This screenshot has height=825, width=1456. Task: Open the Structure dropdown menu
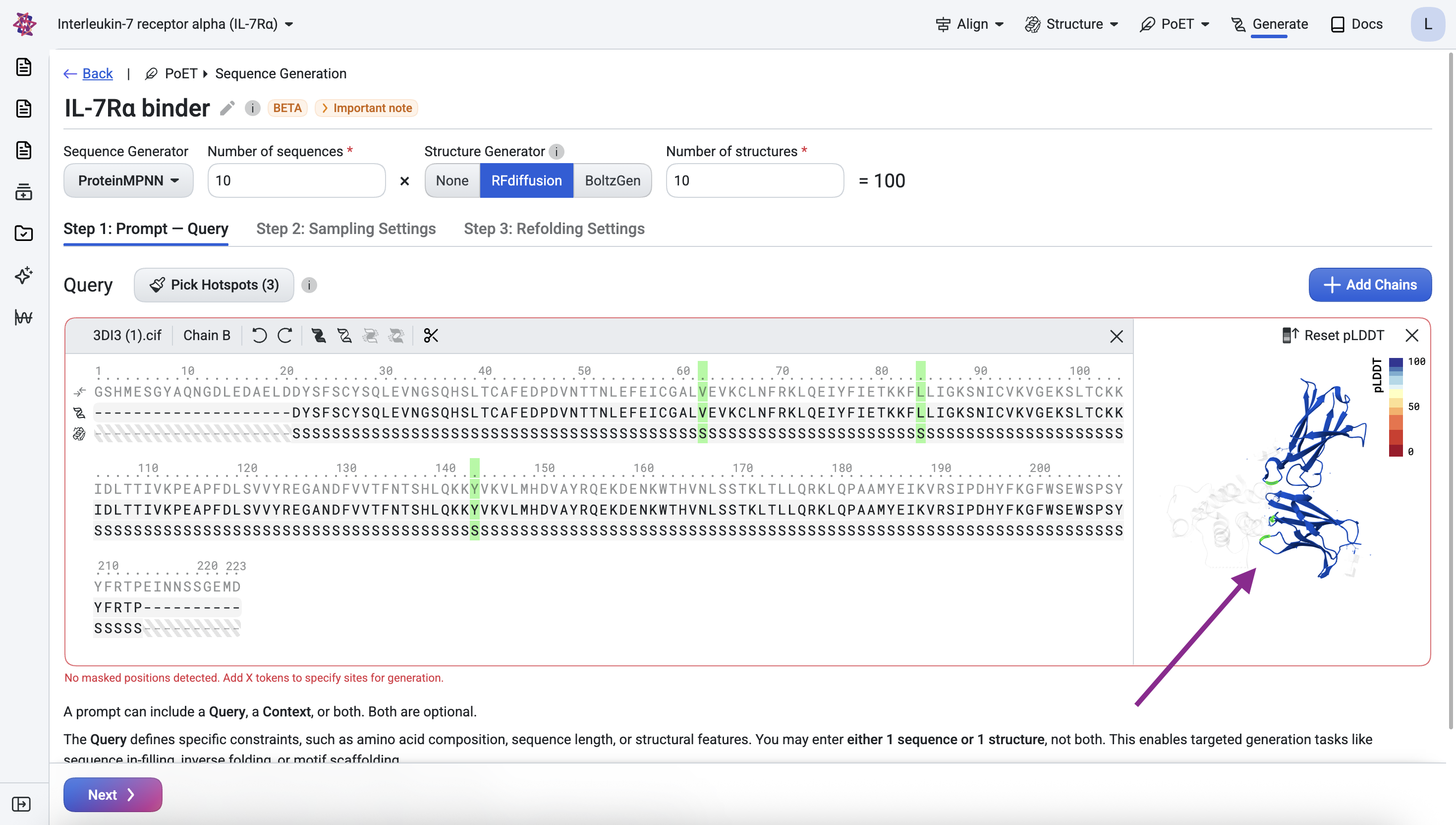click(1071, 24)
